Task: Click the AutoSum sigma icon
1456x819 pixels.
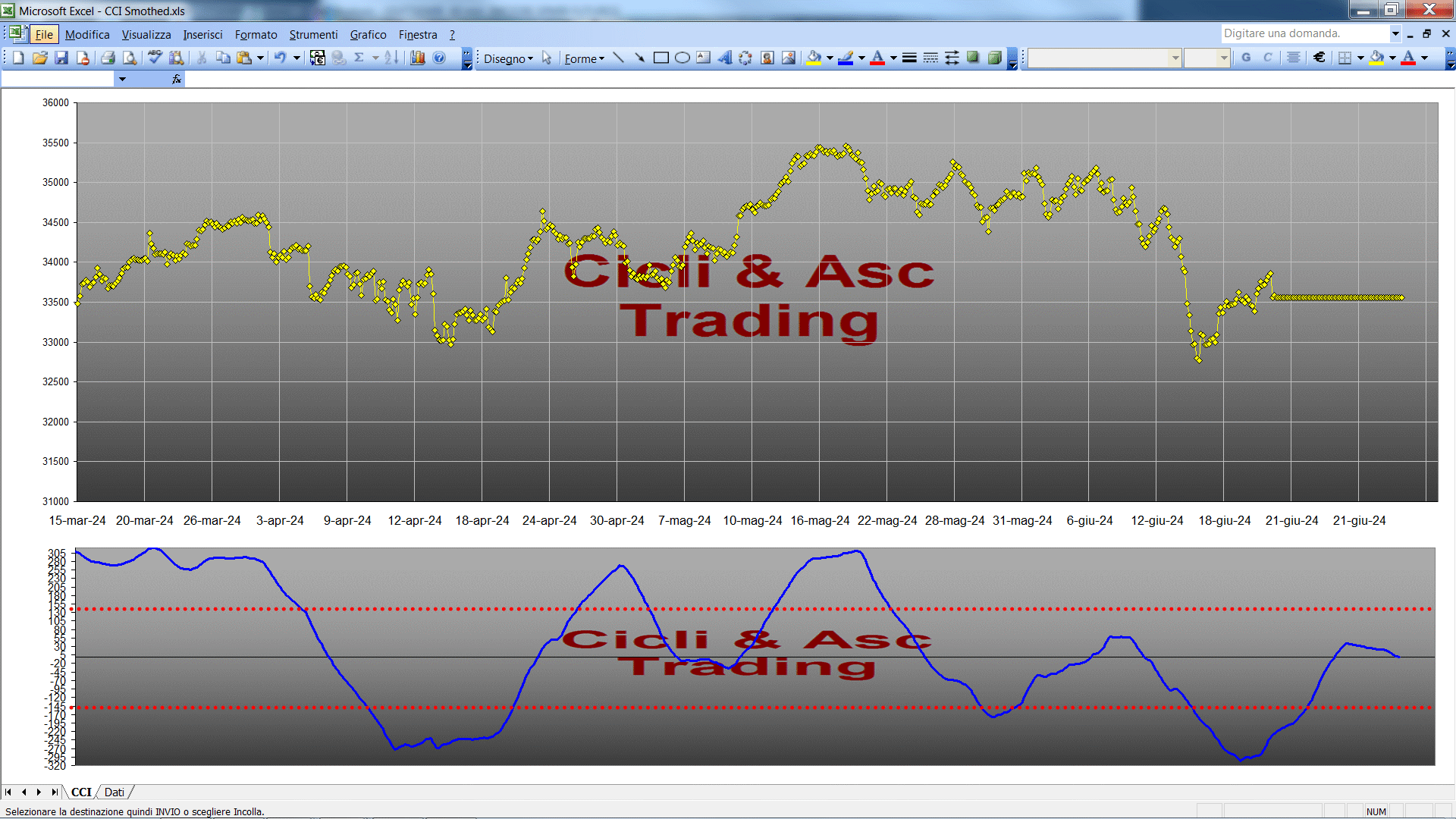Action: point(359,58)
